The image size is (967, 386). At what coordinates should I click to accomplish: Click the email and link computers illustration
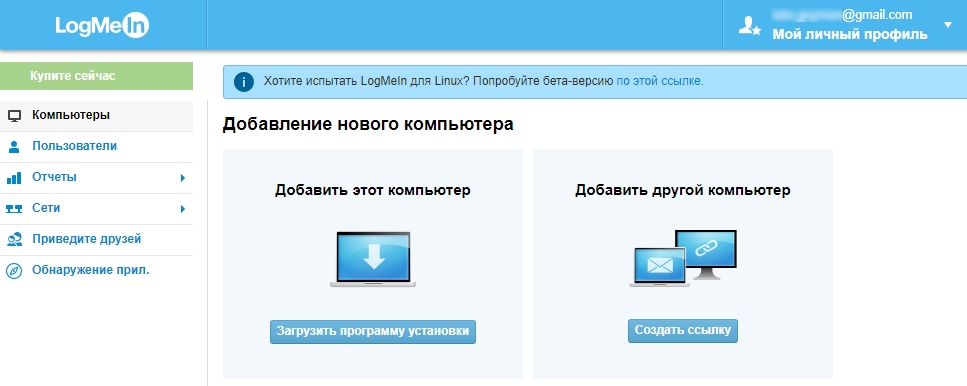point(683,258)
